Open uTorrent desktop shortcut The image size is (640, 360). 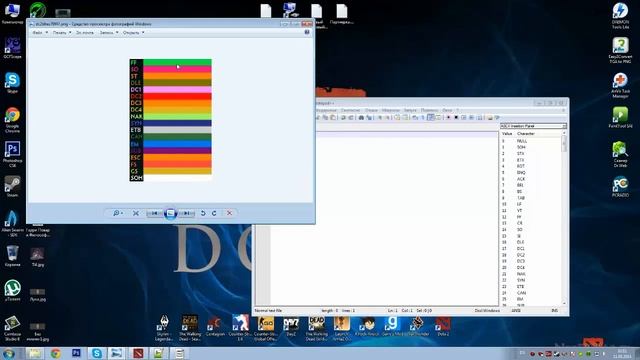[x=12, y=290]
